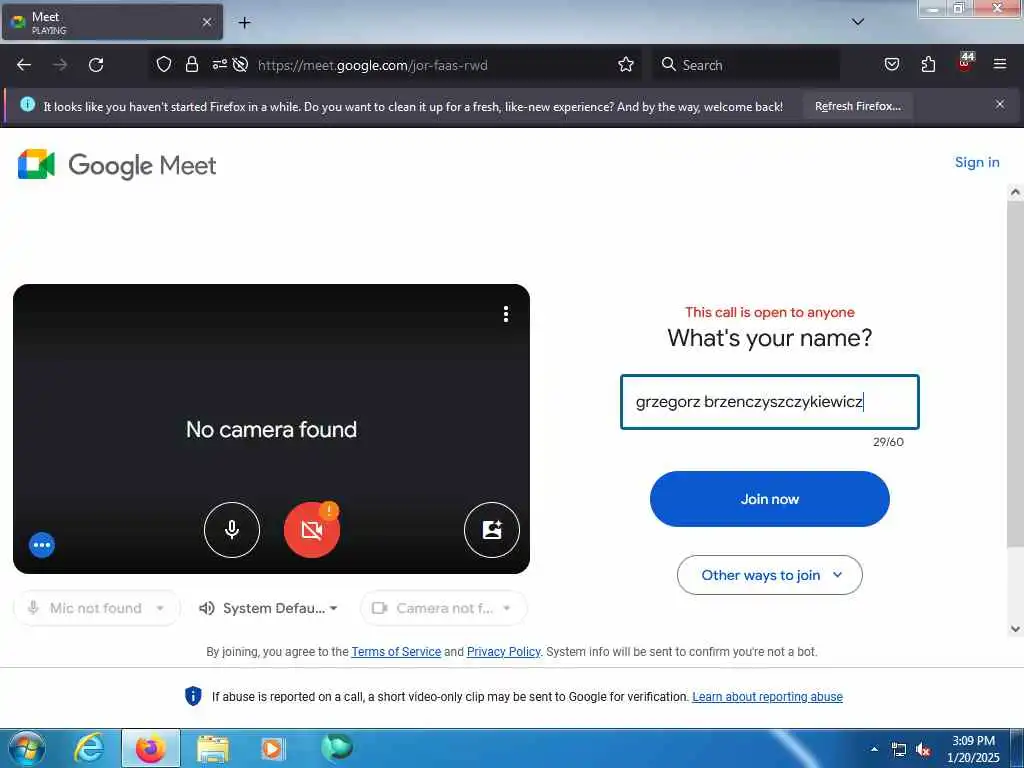Reload the page
This screenshot has height=768, width=1024.
point(96,65)
